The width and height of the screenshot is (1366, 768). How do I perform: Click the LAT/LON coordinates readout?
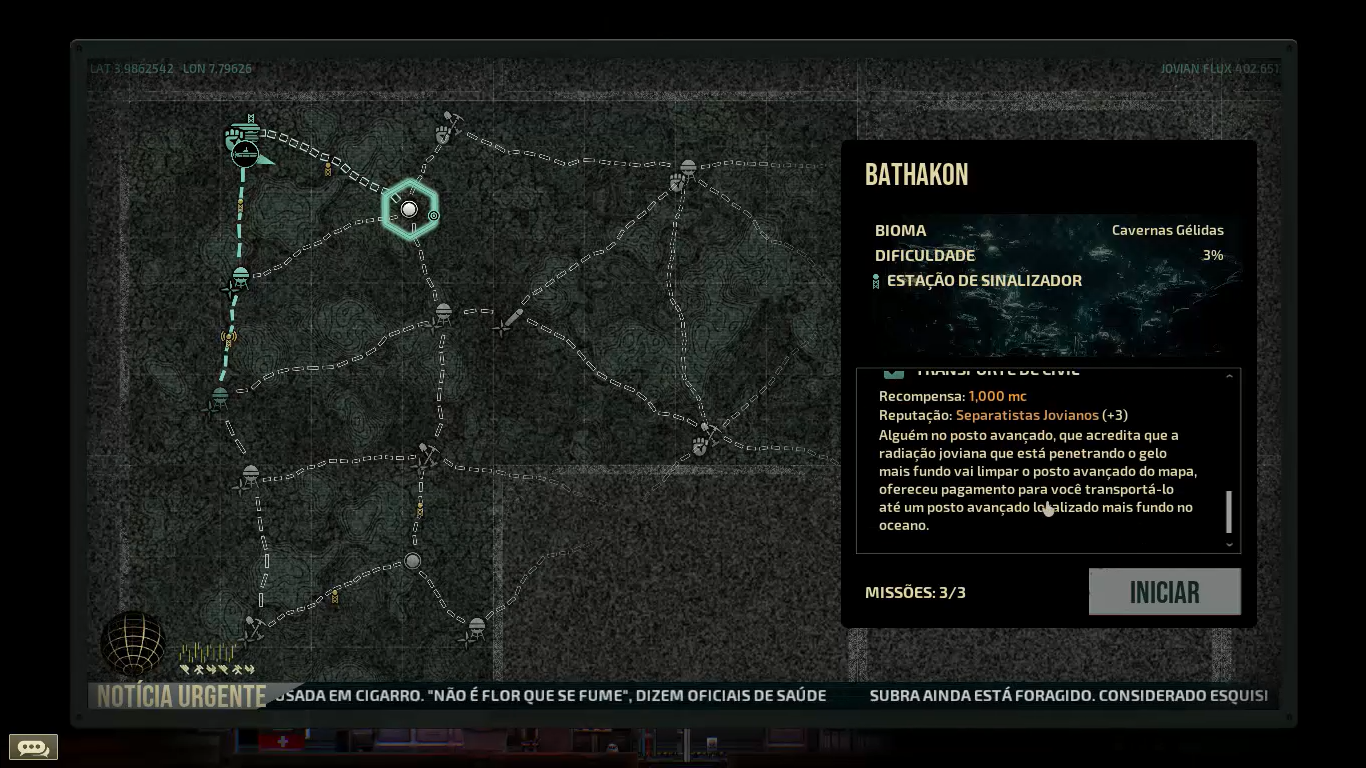coord(171,69)
